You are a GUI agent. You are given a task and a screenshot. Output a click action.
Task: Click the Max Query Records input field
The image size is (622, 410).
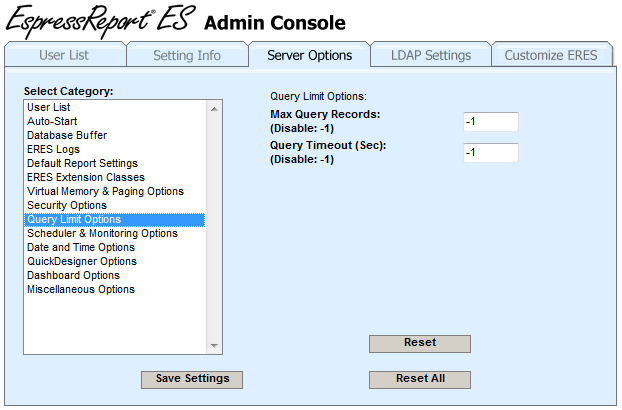tap(491, 122)
